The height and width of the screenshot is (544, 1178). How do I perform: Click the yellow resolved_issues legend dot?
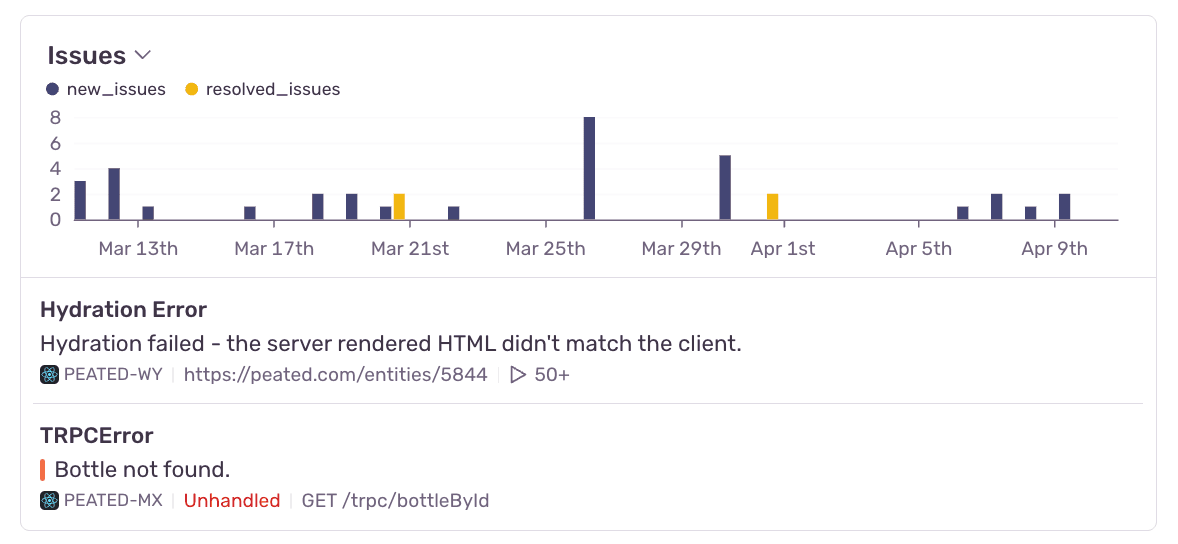click(x=191, y=89)
